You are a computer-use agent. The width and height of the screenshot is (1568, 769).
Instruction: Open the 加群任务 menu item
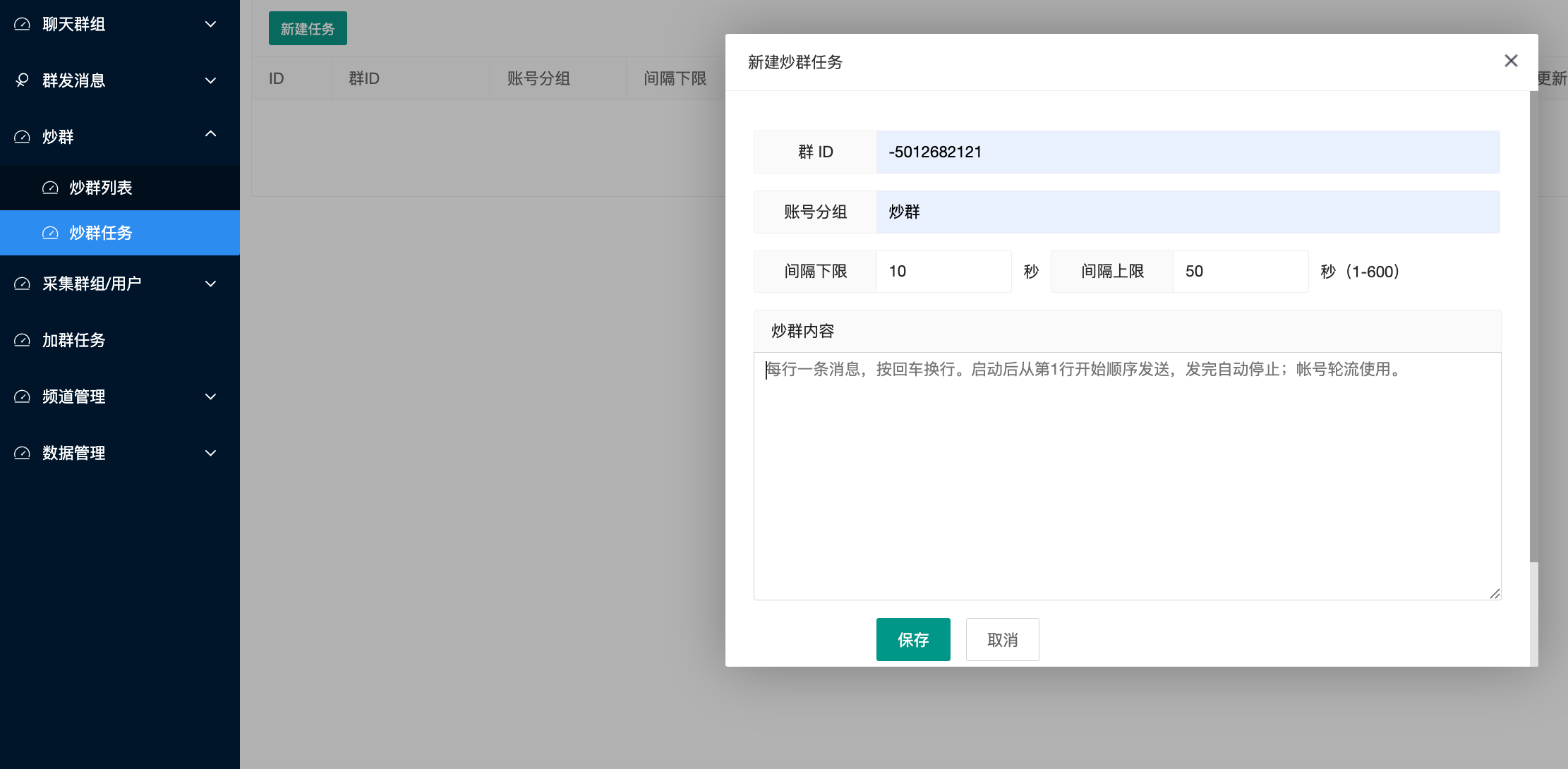[x=120, y=340]
